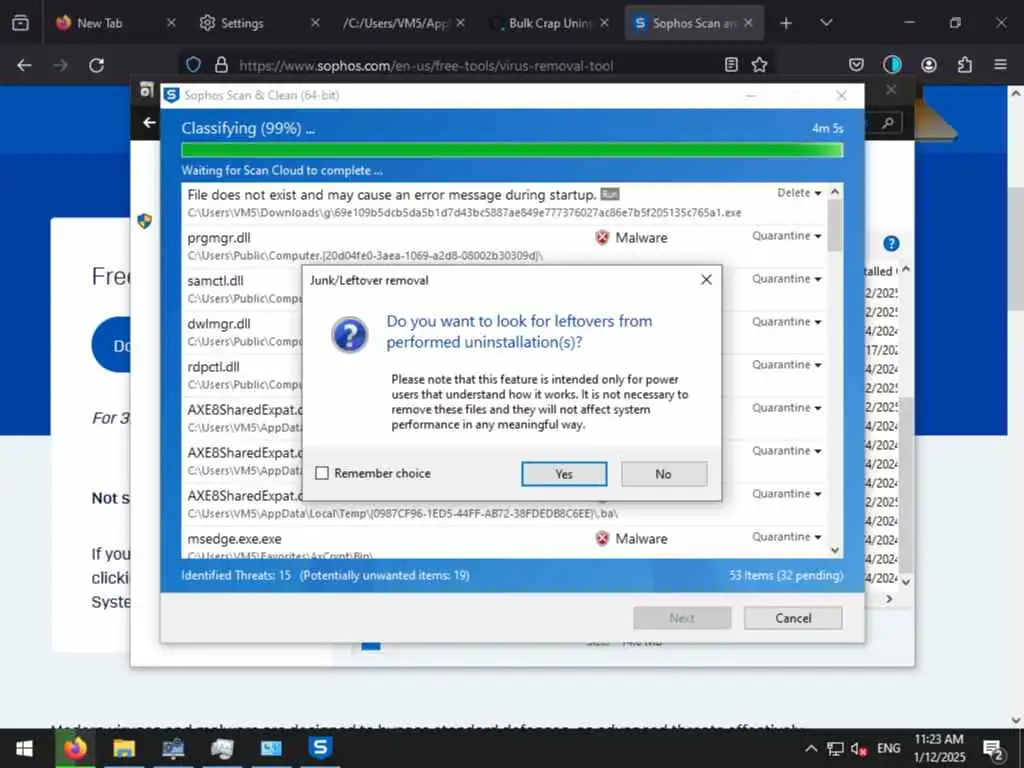
Task: Click Firefox View icon in tab bar
Action: tap(20, 23)
